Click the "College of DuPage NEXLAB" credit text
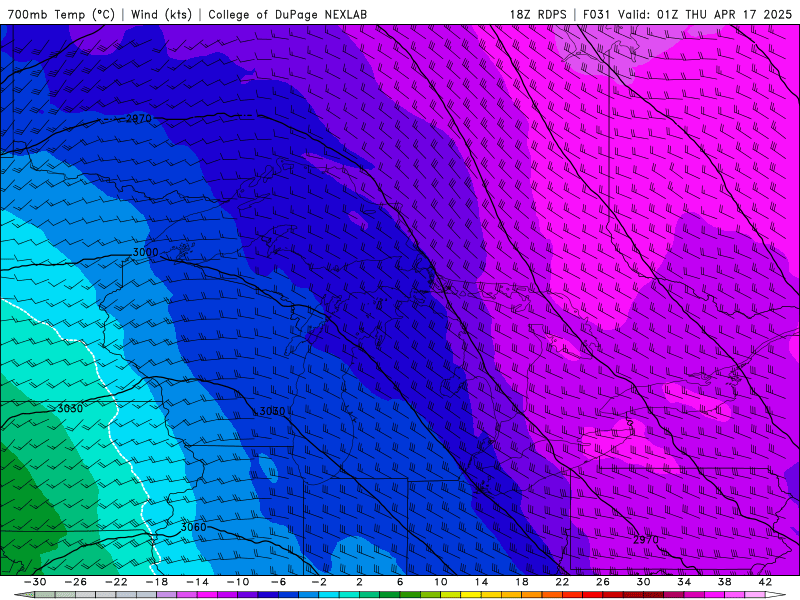800x600 pixels. [287, 14]
